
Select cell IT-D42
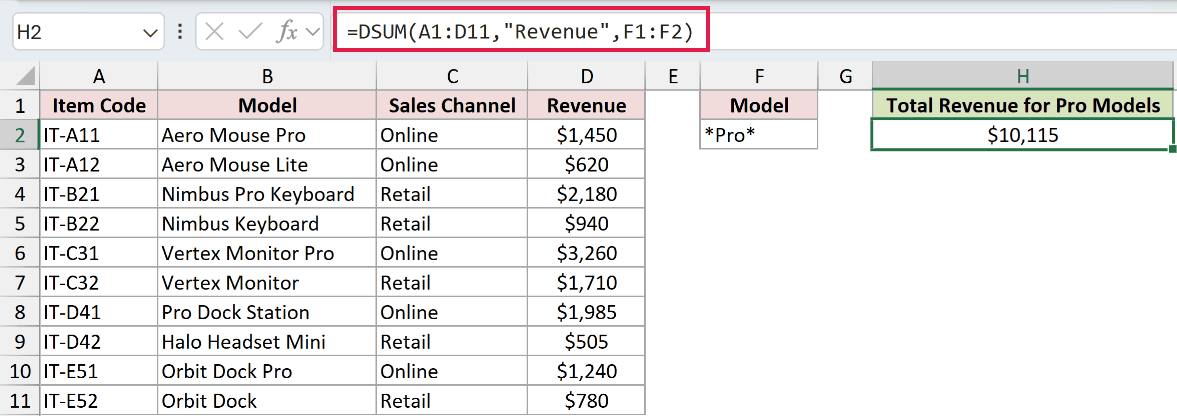[x=99, y=342]
